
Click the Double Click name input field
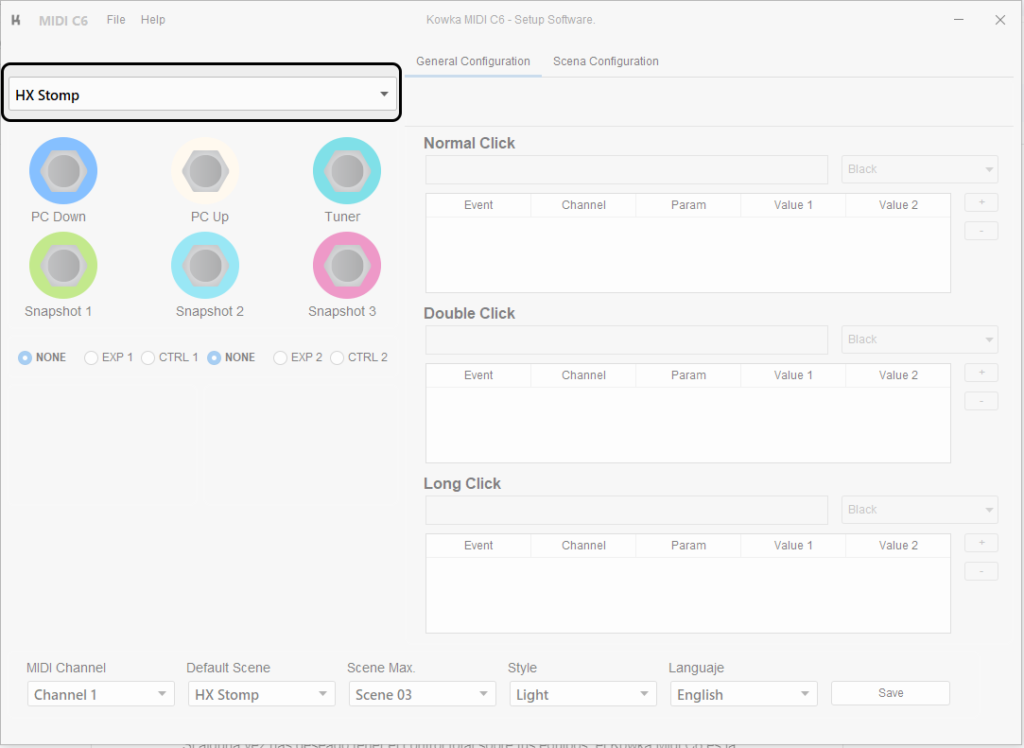click(x=626, y=340)
